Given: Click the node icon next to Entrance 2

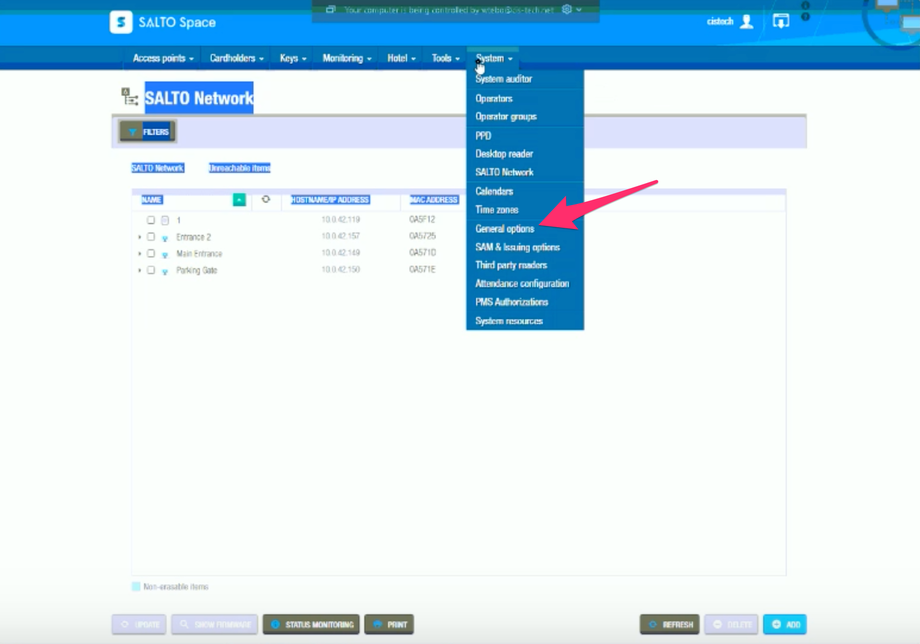Looking at the screenshot, I should tap(165, 238).
